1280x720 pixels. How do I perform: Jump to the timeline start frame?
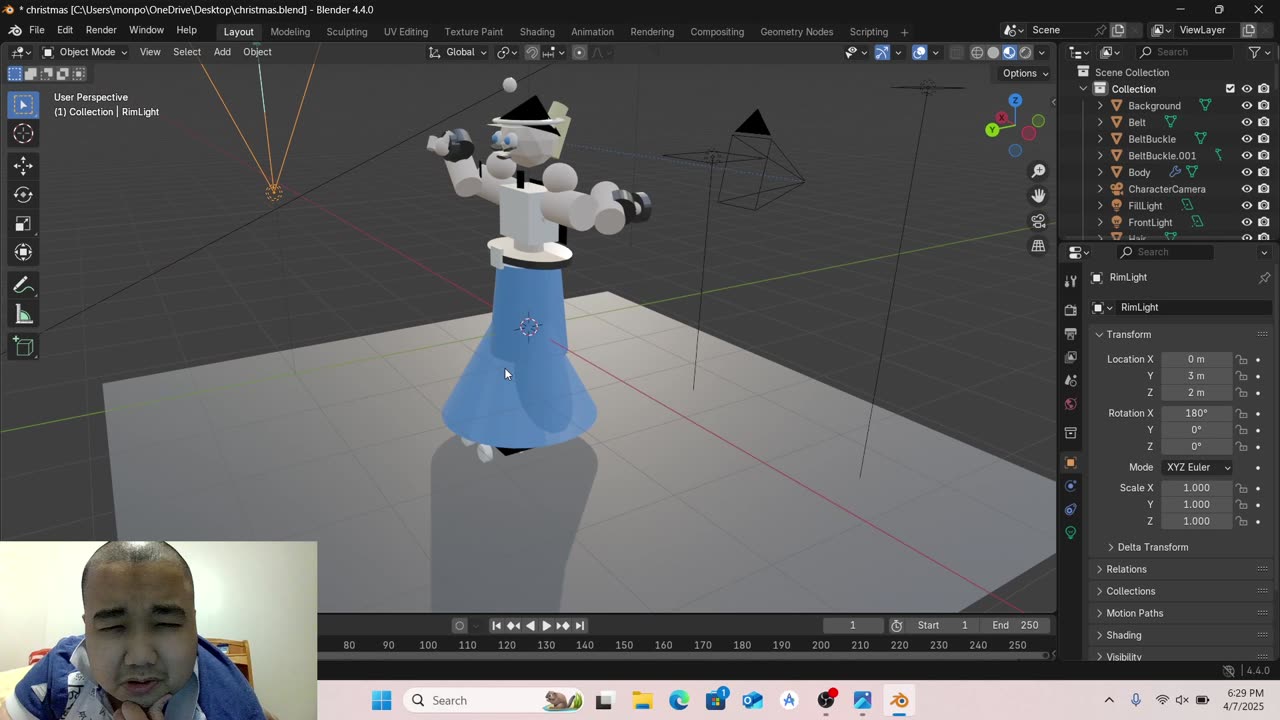coord(496,626)
